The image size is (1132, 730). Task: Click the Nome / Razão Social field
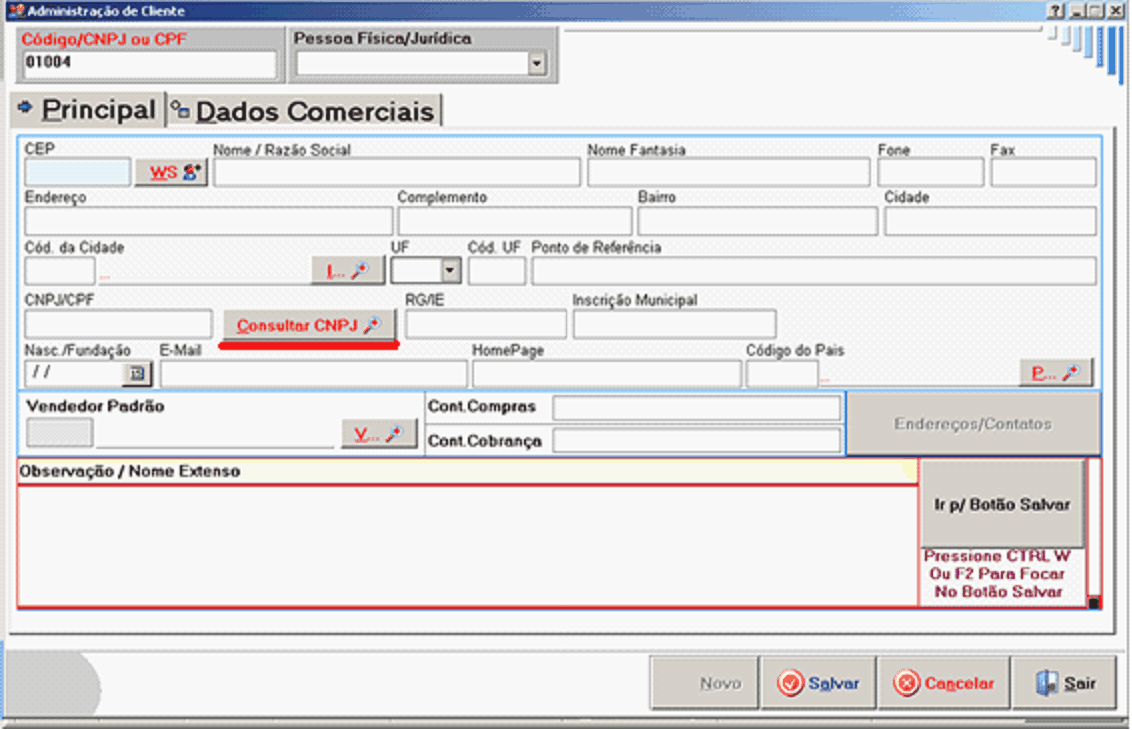tap(396, 173)
